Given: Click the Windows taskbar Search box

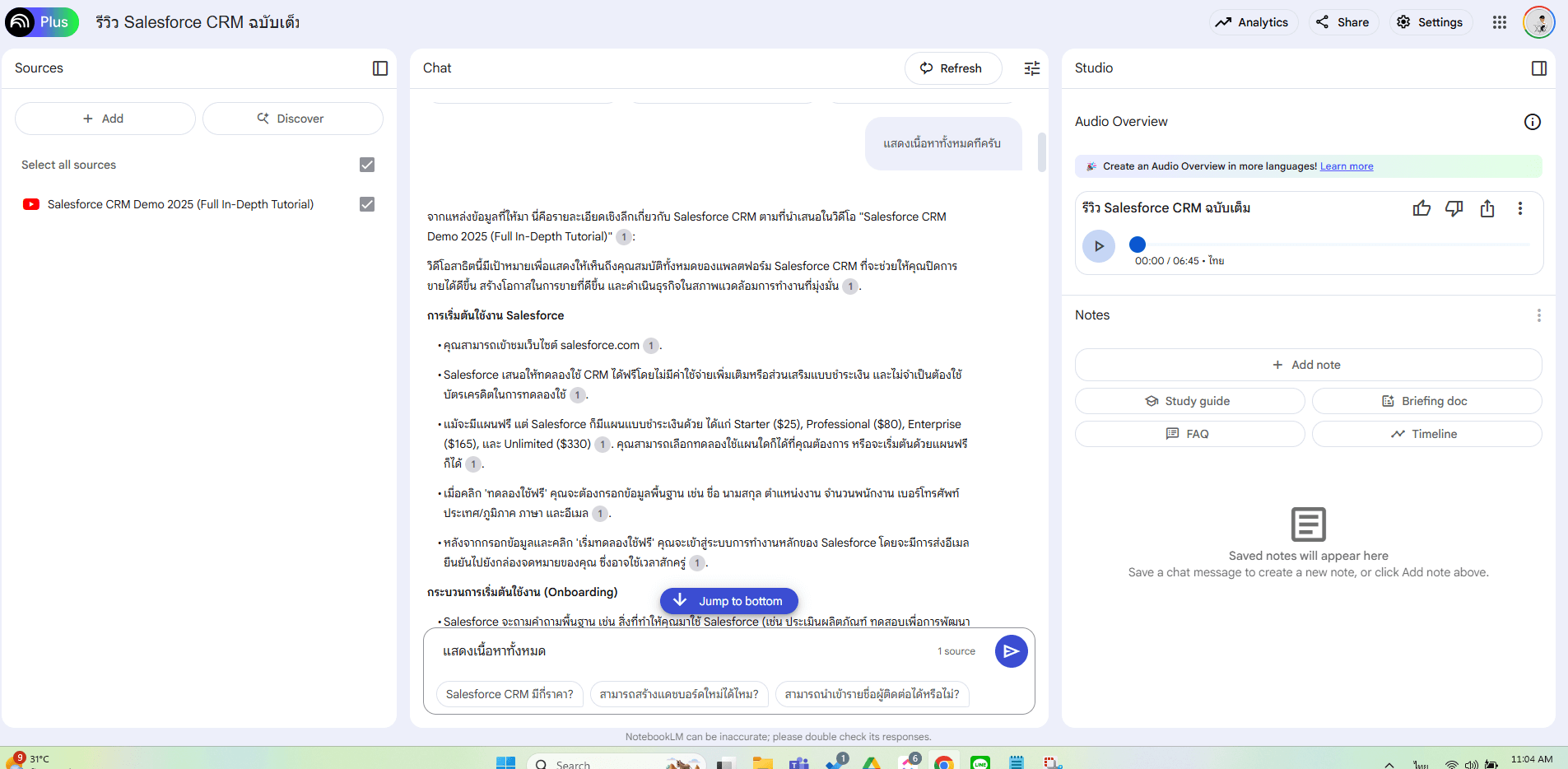Looking at the screenshot, I should 616,763.
